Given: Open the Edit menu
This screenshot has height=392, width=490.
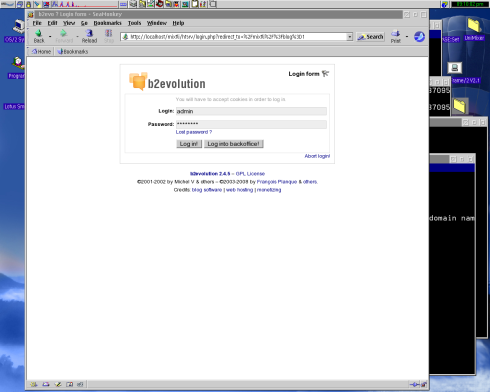Looking at the screenshot, I should (x=52, y=23).
